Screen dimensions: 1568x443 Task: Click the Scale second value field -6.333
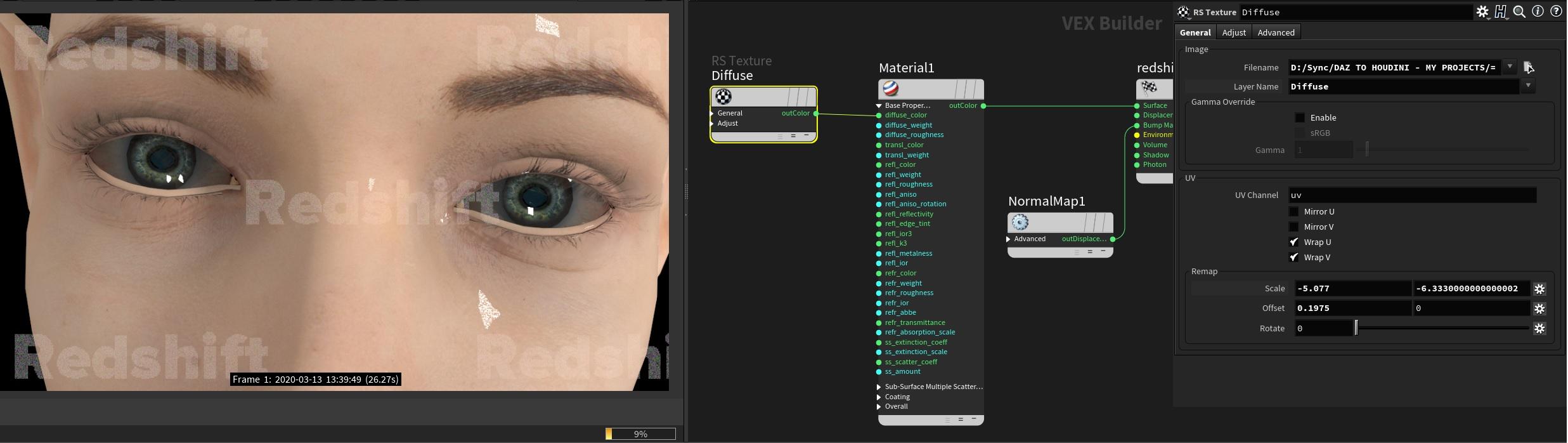[1471, 289]
